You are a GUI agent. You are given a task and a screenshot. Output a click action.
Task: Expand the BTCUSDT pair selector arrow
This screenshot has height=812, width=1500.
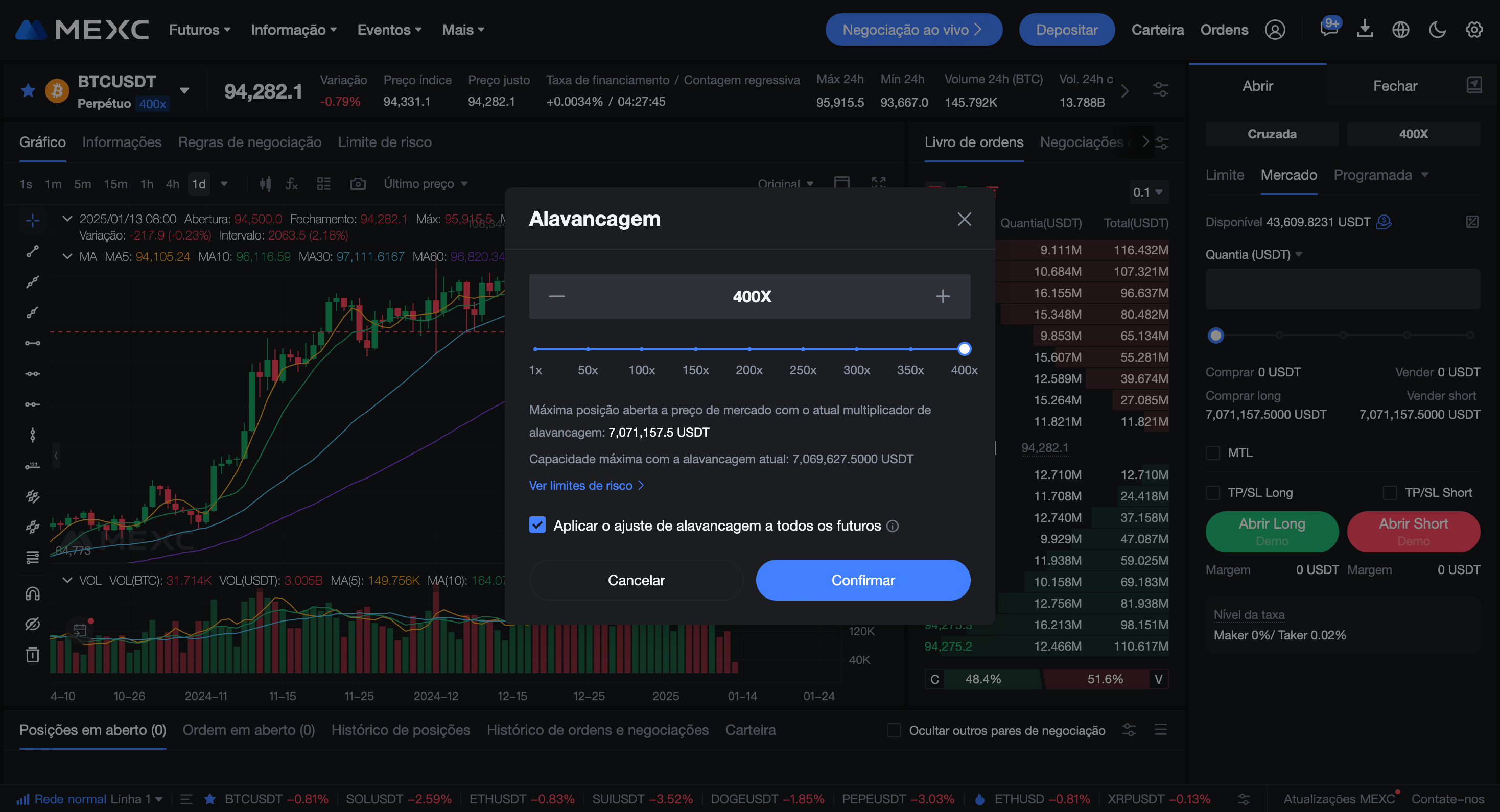pos(184,91)
